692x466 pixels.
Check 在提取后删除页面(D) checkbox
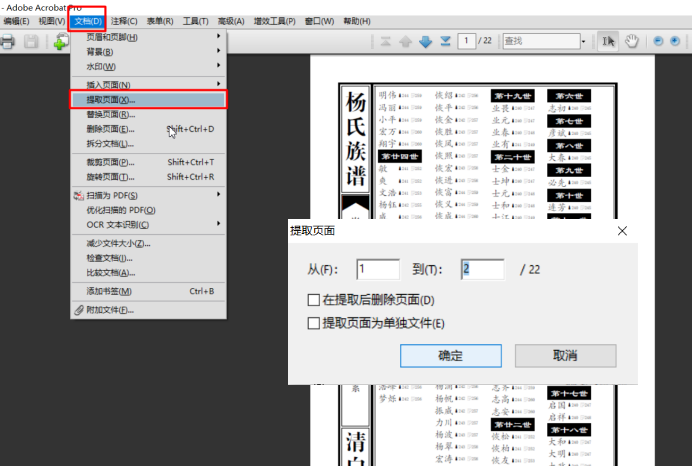[x=313, y=300]
